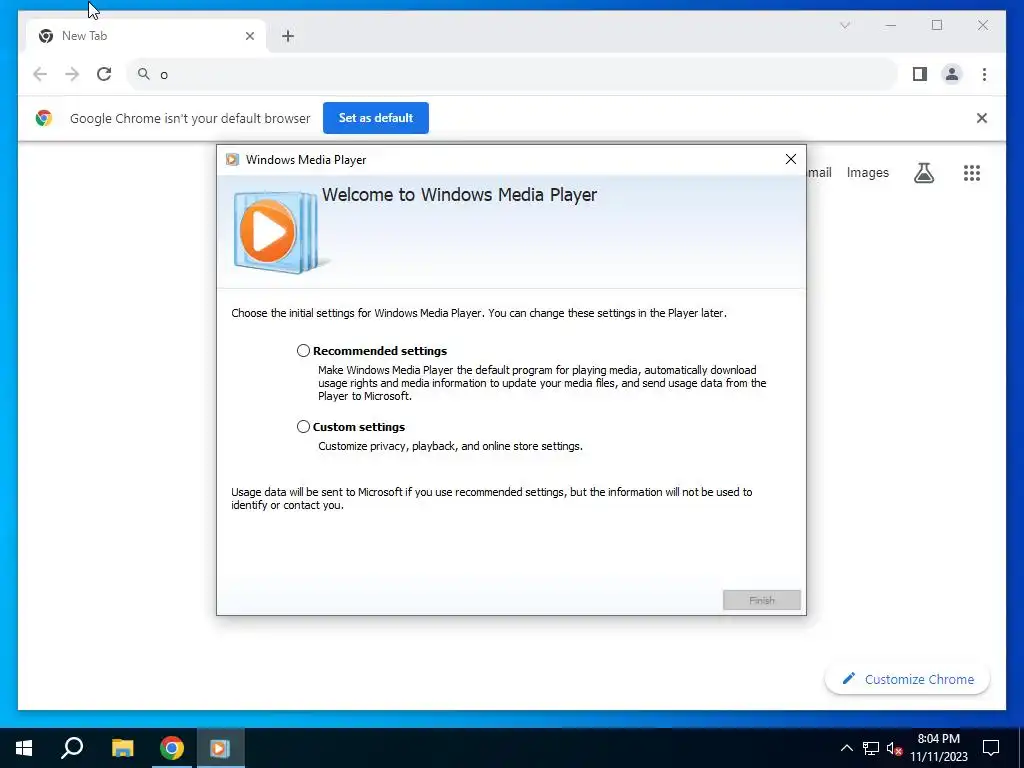Open File Explorer from taskbar
This screenshot has width=1024, height=768.
(122, 748)
